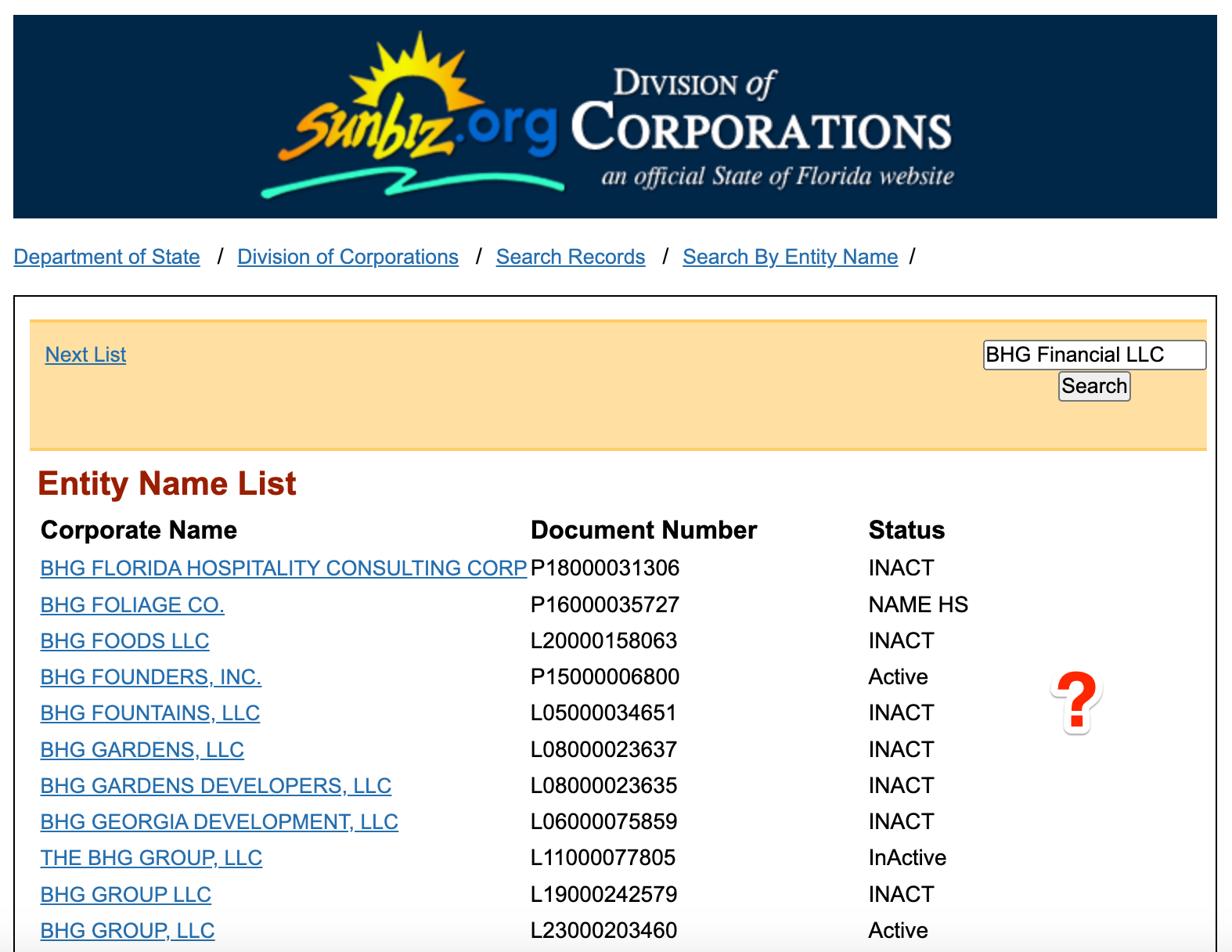Select document number P16000035727
This screenshot has width=1232, height=952.
pyautogui.click(x=605, y=604)
